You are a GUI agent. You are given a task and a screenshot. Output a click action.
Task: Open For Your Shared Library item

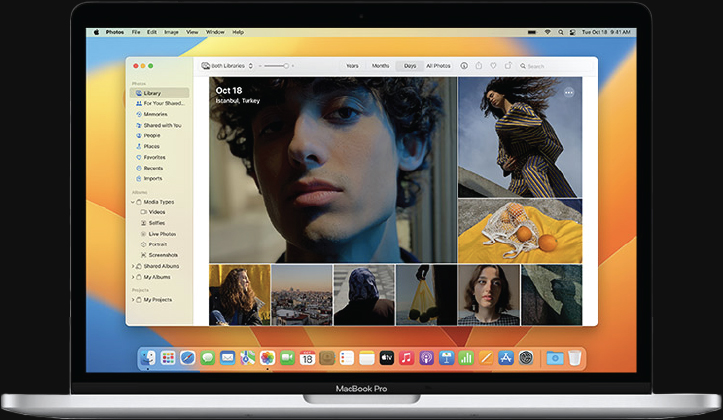coord(160,103)
